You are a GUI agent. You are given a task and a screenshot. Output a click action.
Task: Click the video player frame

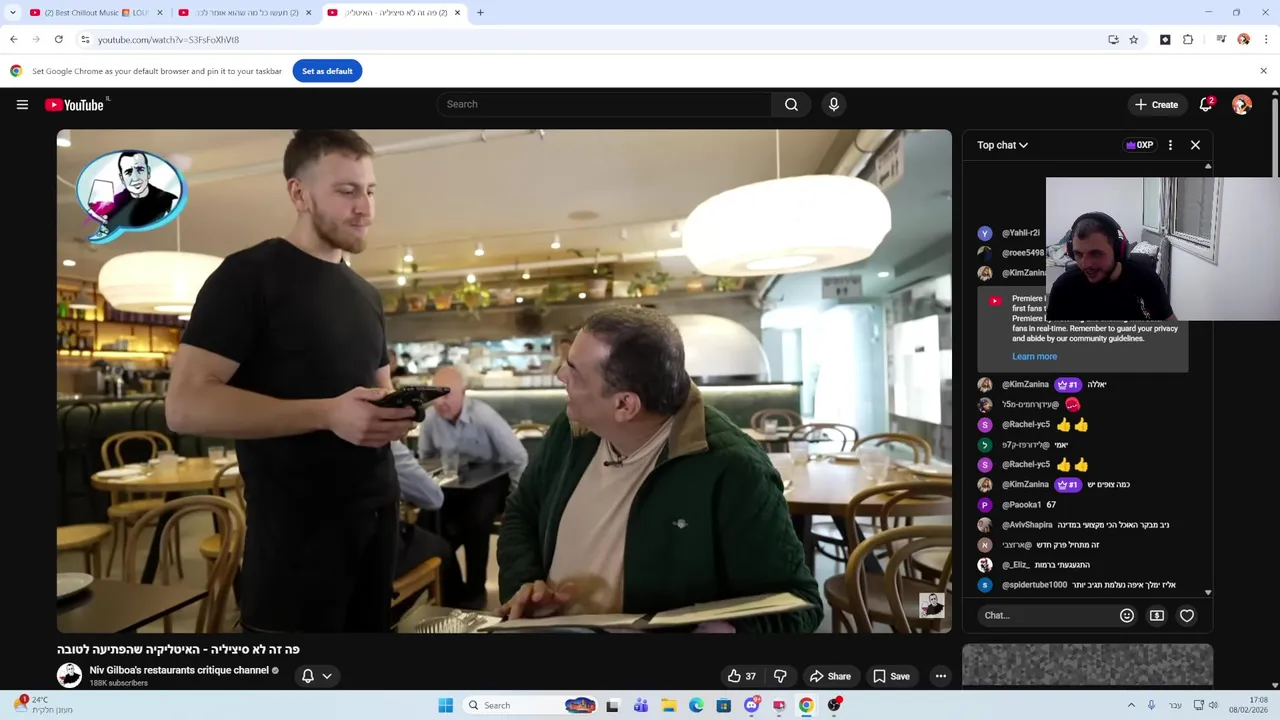tap(504, 381)
